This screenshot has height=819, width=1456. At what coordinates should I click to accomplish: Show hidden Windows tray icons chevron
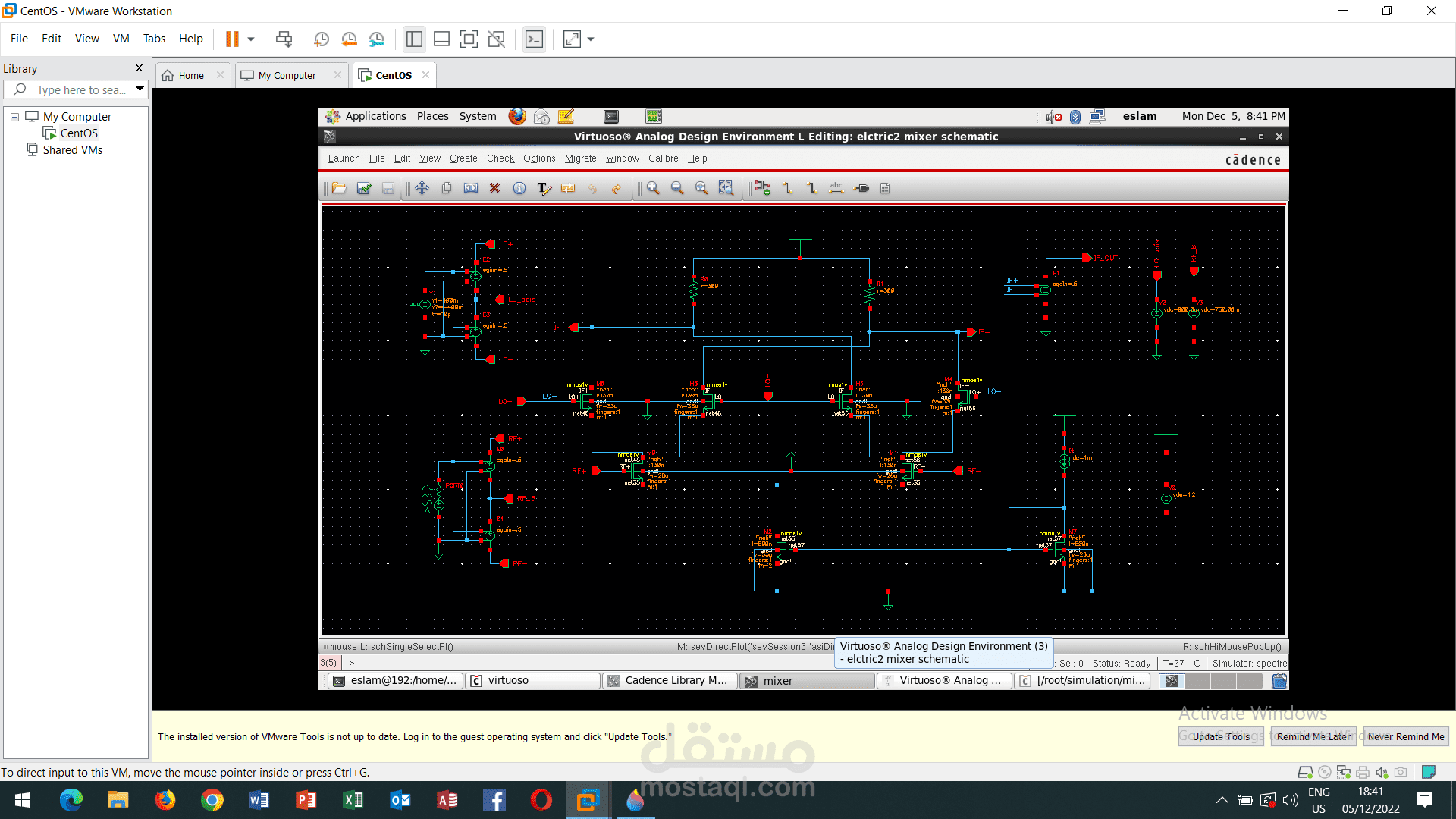[1222, 800]
